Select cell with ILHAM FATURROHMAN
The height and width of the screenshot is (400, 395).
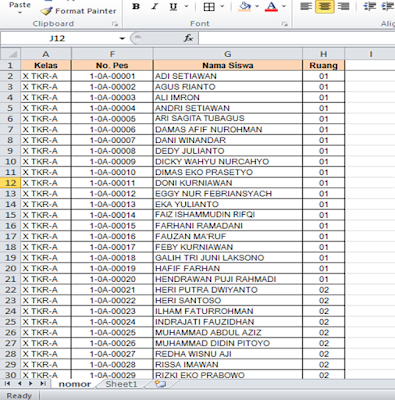(228, 311)
